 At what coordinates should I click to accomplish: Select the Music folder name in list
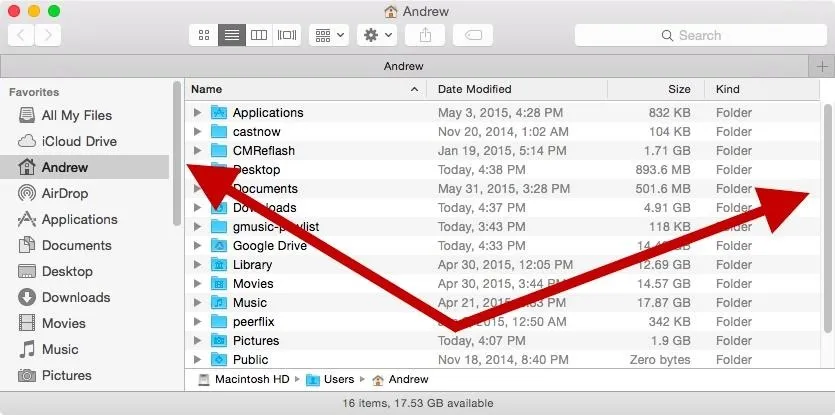250,303
